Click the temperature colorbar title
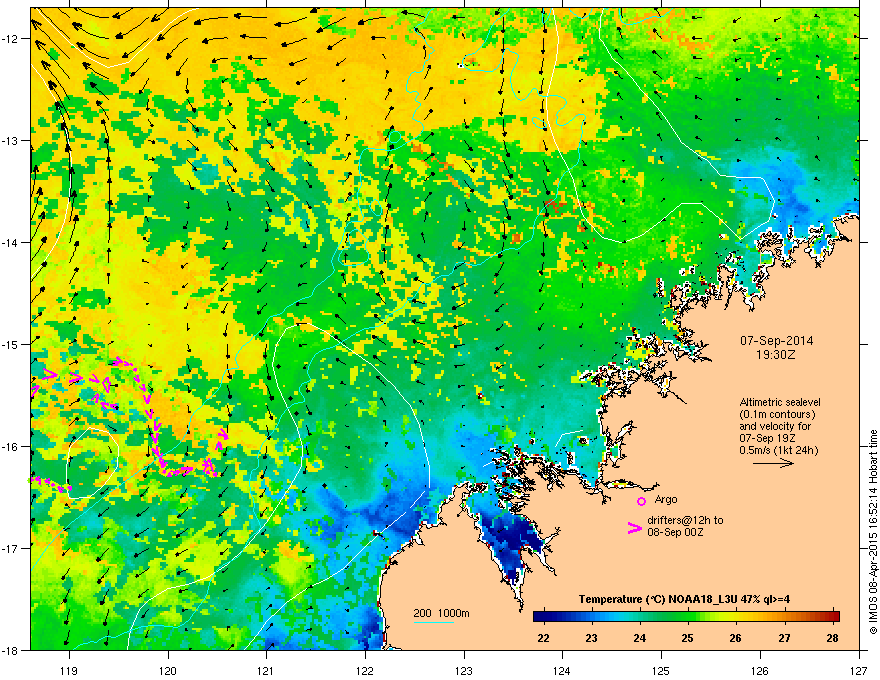Viewport: 880px width, 680px height. click(x=684, y=599)
